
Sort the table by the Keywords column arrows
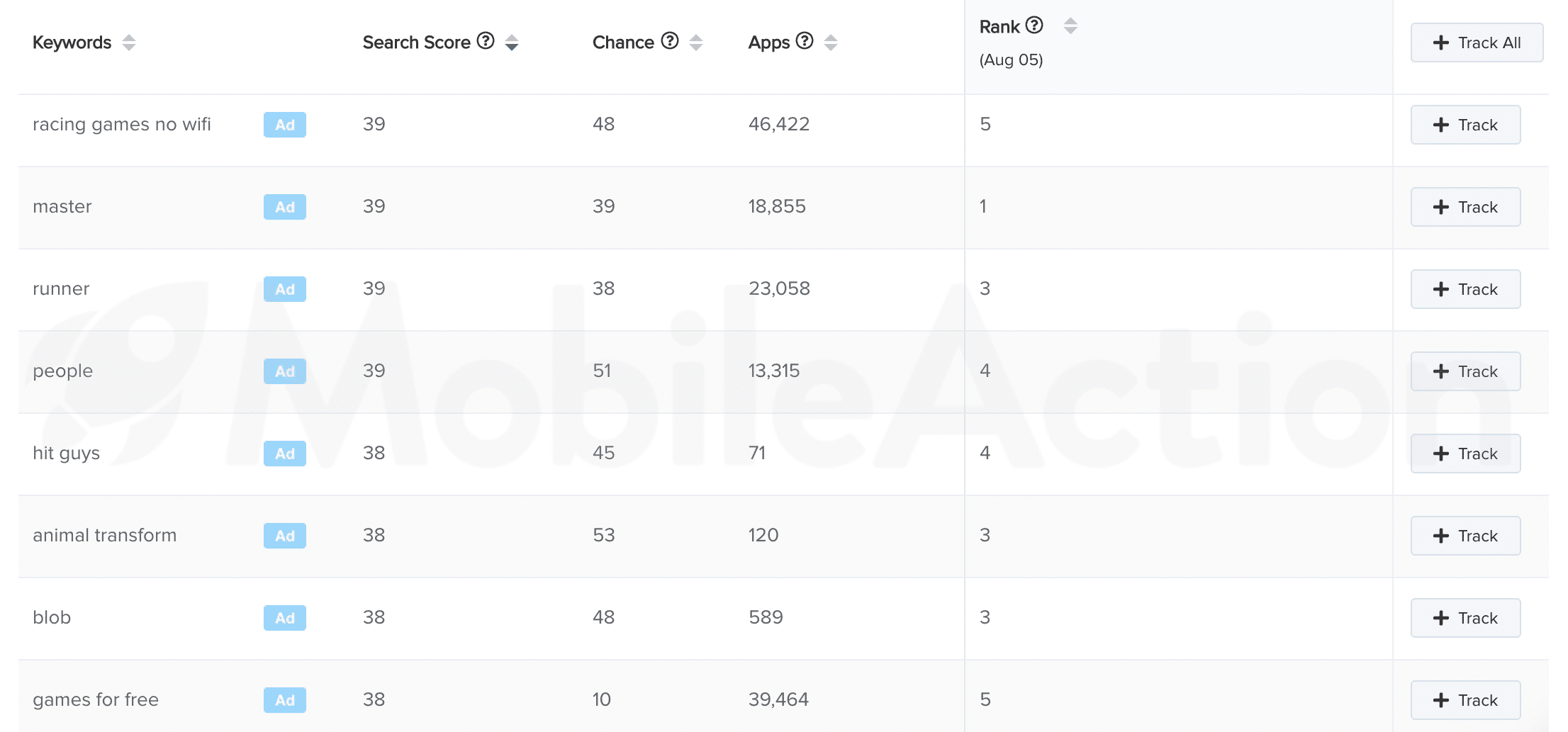[x=128, y=43]
